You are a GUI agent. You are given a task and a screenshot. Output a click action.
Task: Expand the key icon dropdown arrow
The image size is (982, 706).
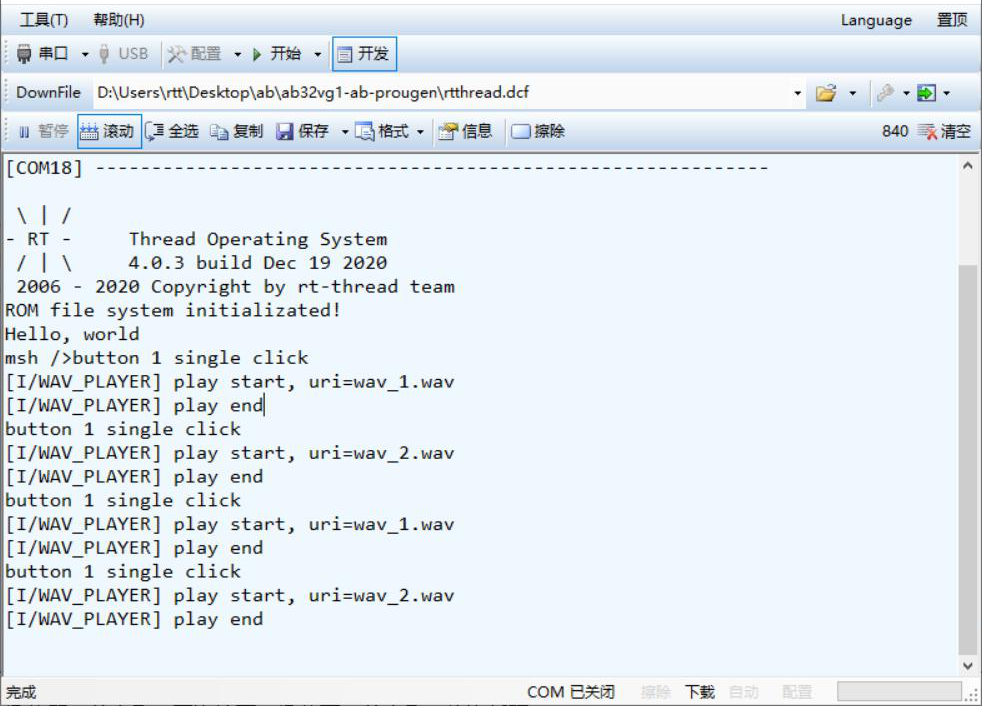[x=906, y=93]
